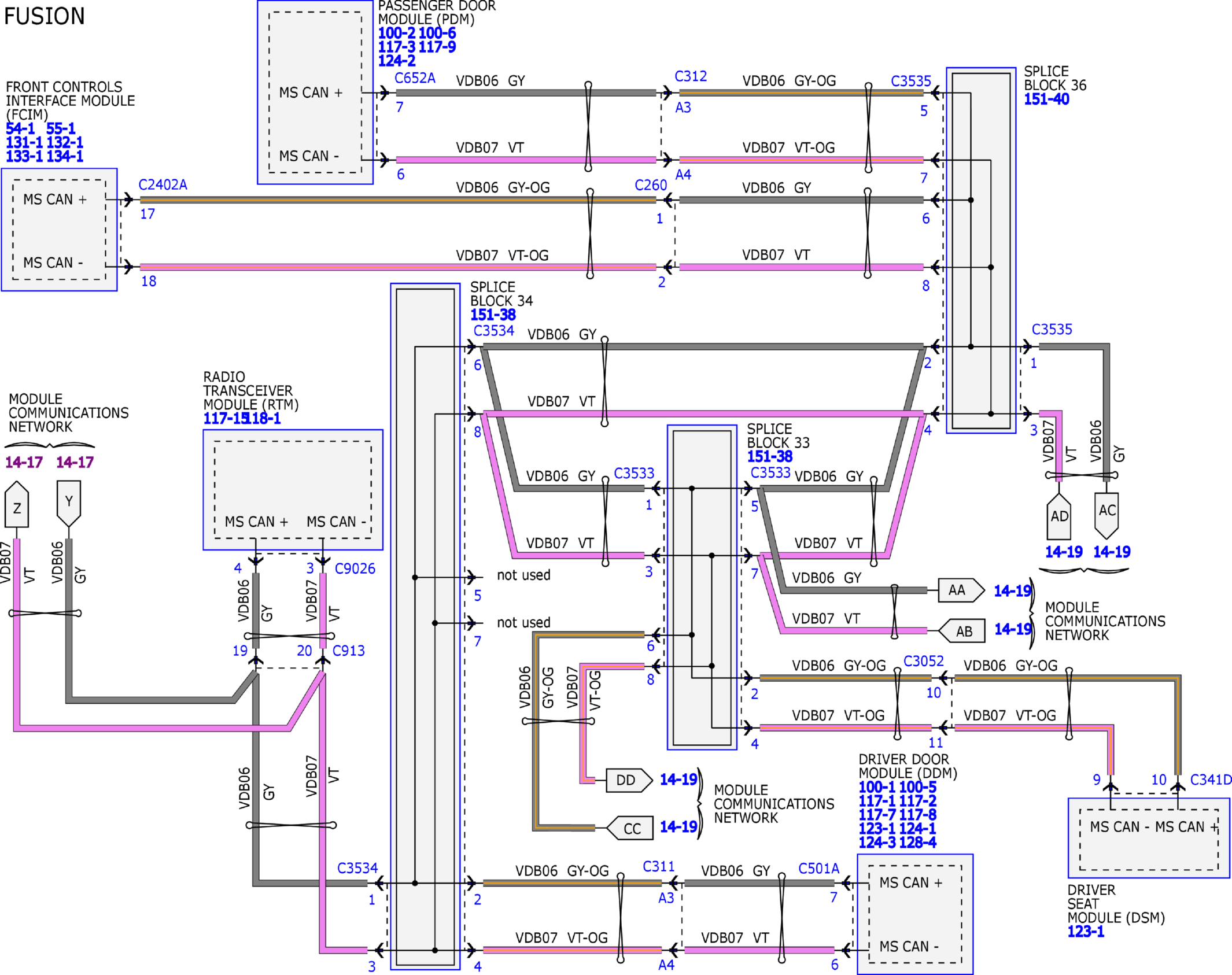Open page reference 100-2 for the PDM
Viewport: 1232px width, 975px height.
397,33
